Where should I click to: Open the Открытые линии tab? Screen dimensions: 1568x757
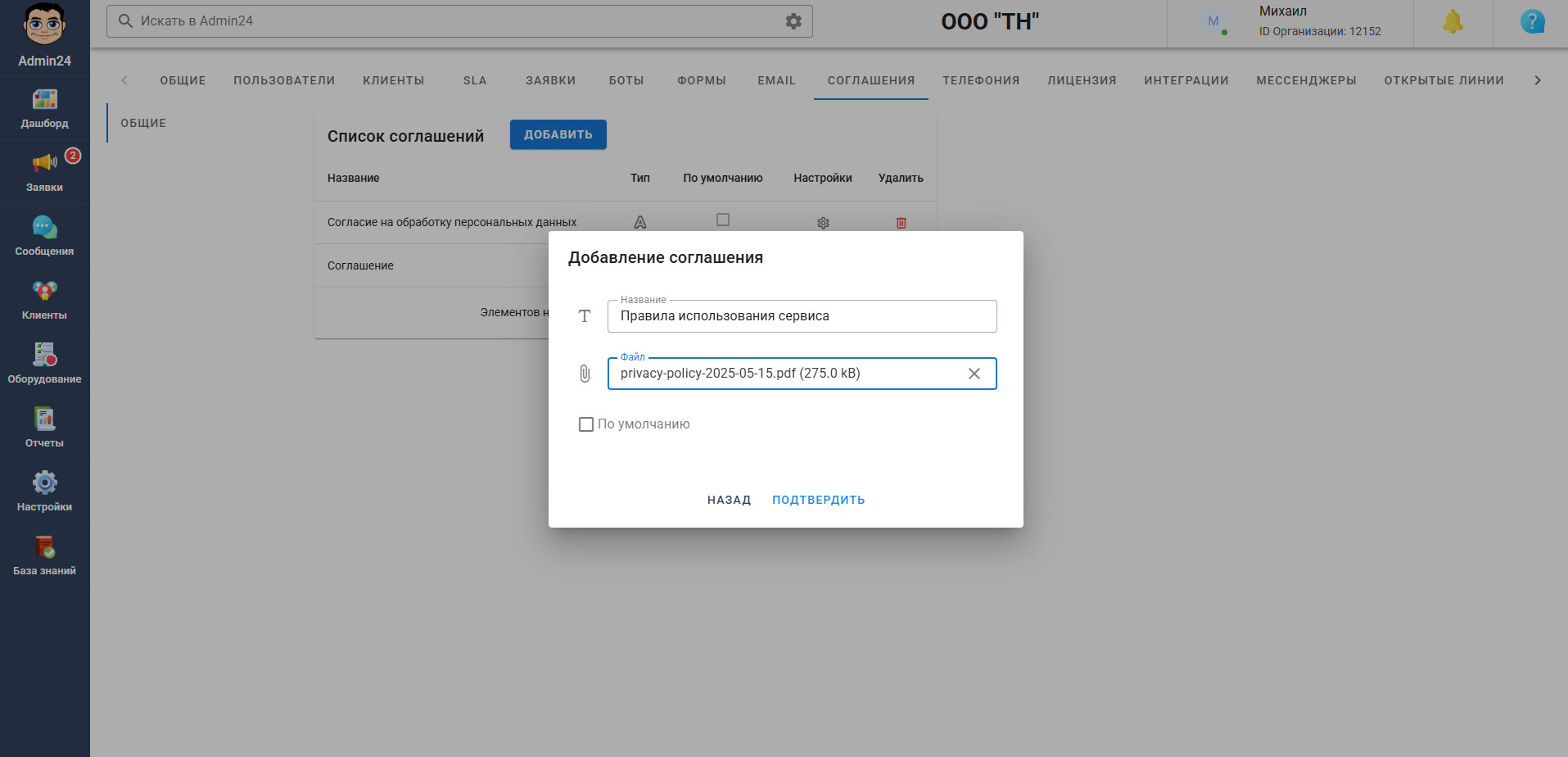coord(1444,80)
